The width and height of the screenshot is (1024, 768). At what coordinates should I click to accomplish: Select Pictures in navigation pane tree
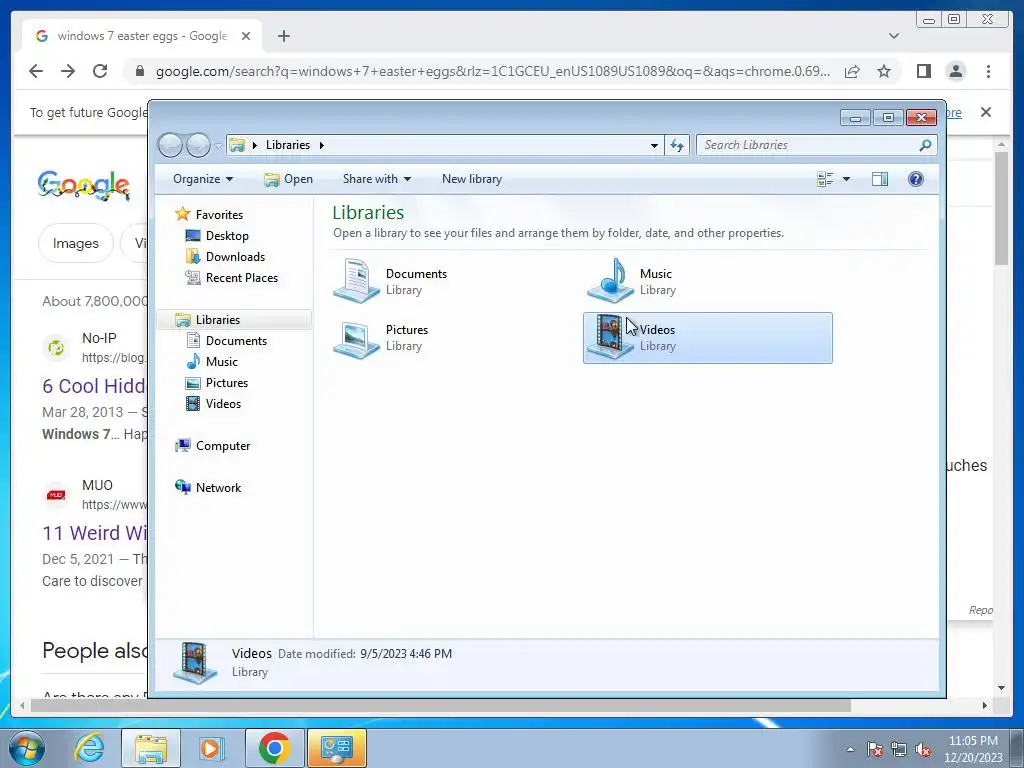pyautogui.click(x=227, y=383)
